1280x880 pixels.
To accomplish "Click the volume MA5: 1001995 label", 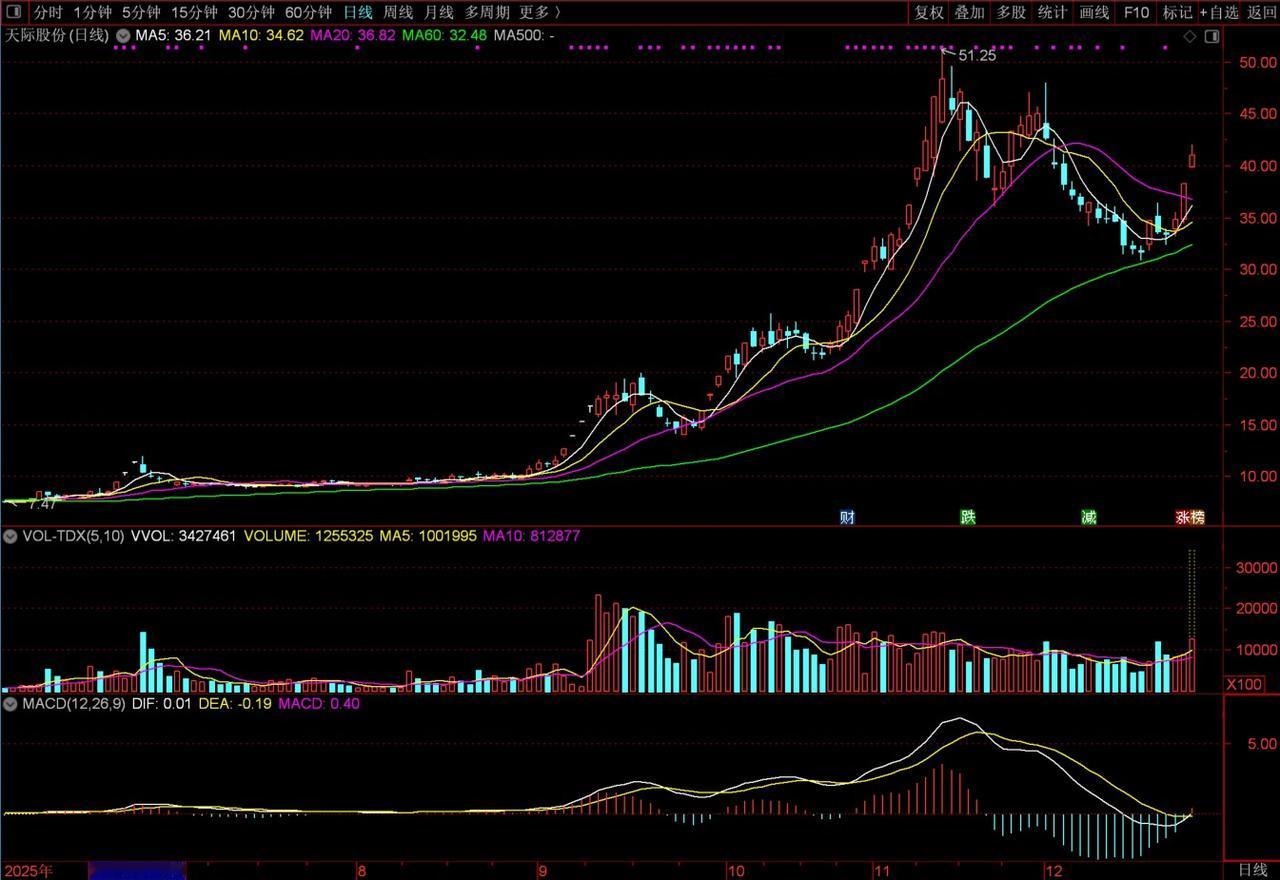I will click(429, 536).
